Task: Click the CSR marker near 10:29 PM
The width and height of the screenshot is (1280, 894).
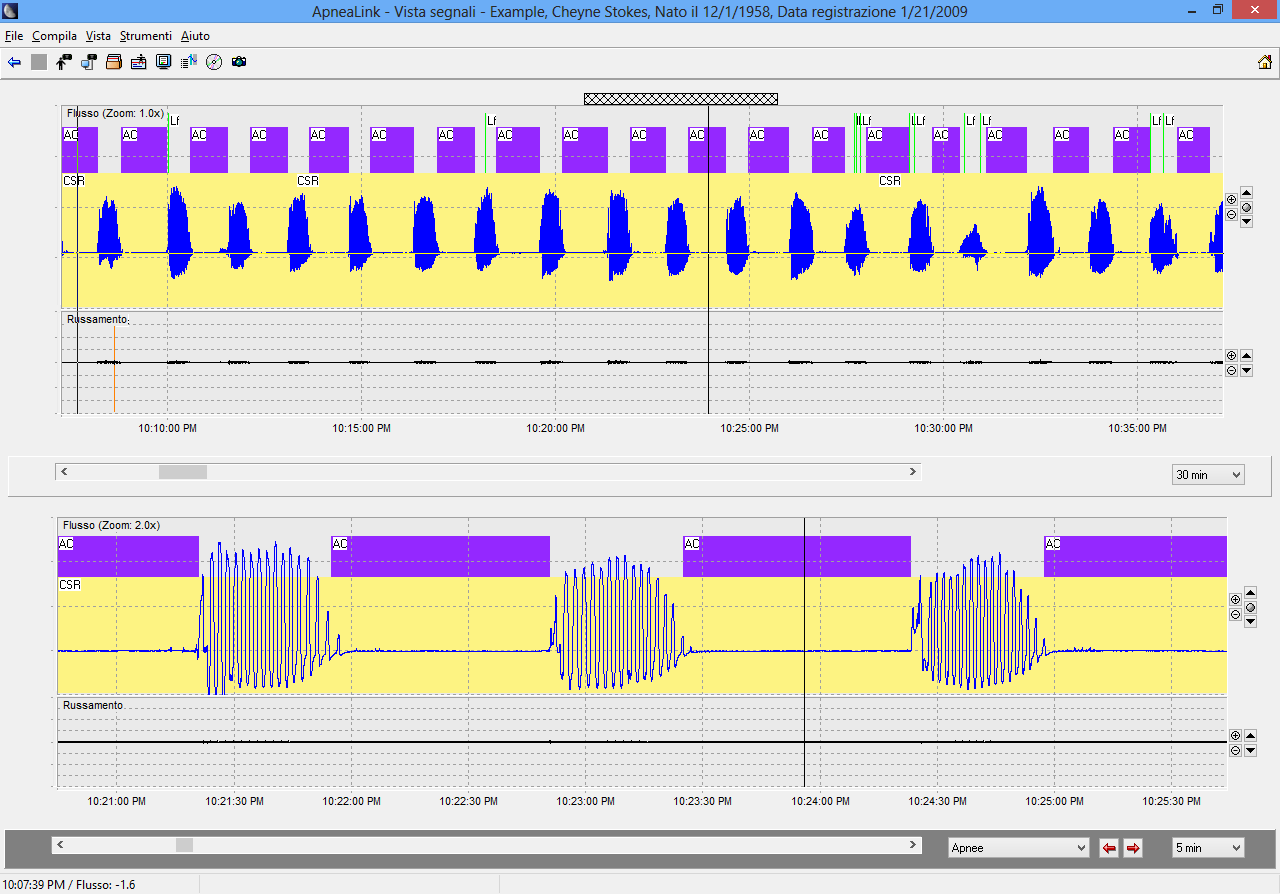Action: coord(890,181)
